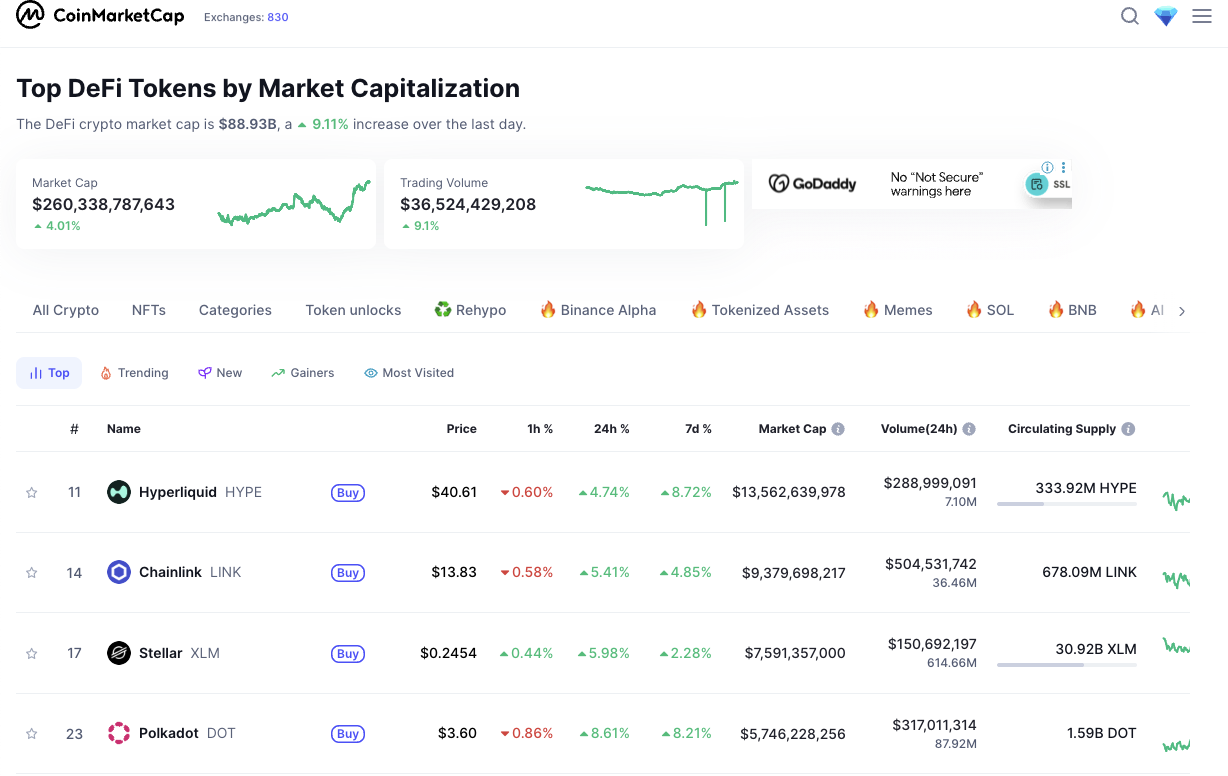Click Stellar's circulating supply progress bar
The image size is (1228, 776).
click(1066, 667)
